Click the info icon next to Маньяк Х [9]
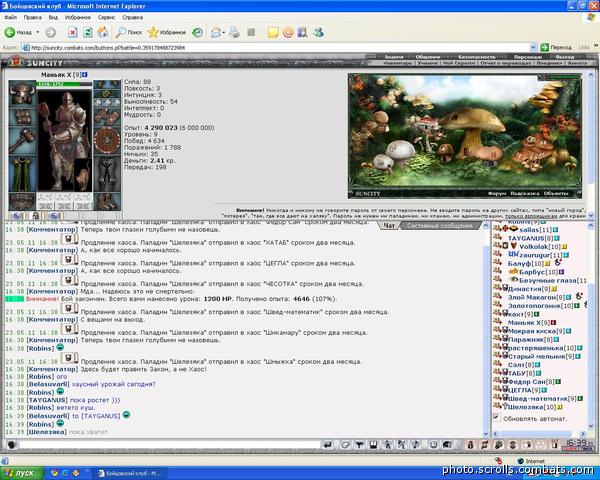Viewport: 600px width, 480px height. pos(85,75)
